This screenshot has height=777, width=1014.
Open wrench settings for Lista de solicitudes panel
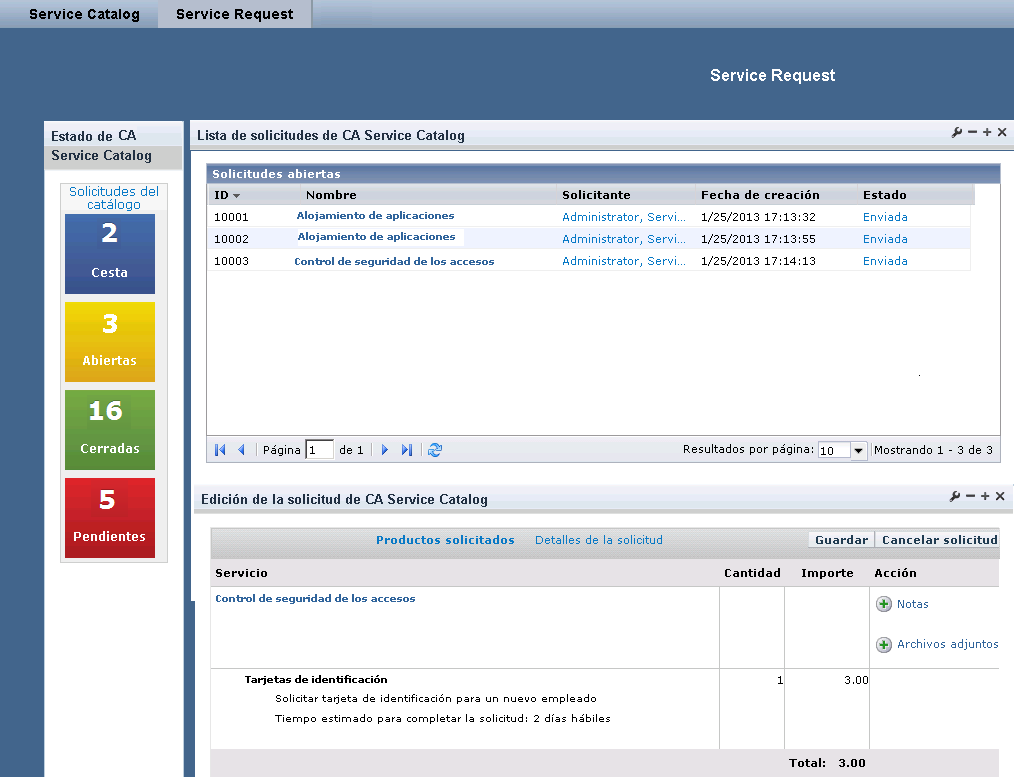coord(955,133)
